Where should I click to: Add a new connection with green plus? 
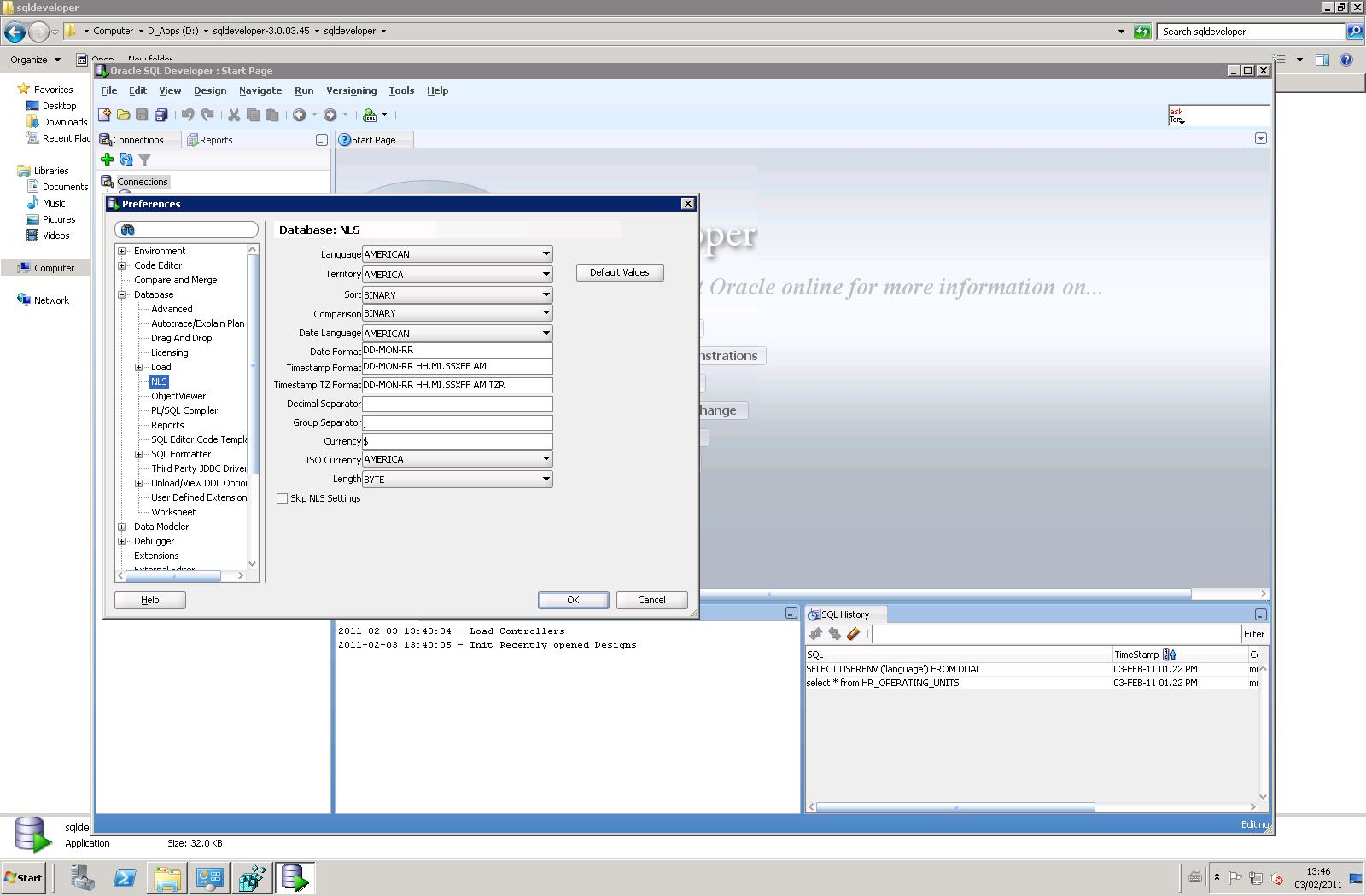[108, 160]
